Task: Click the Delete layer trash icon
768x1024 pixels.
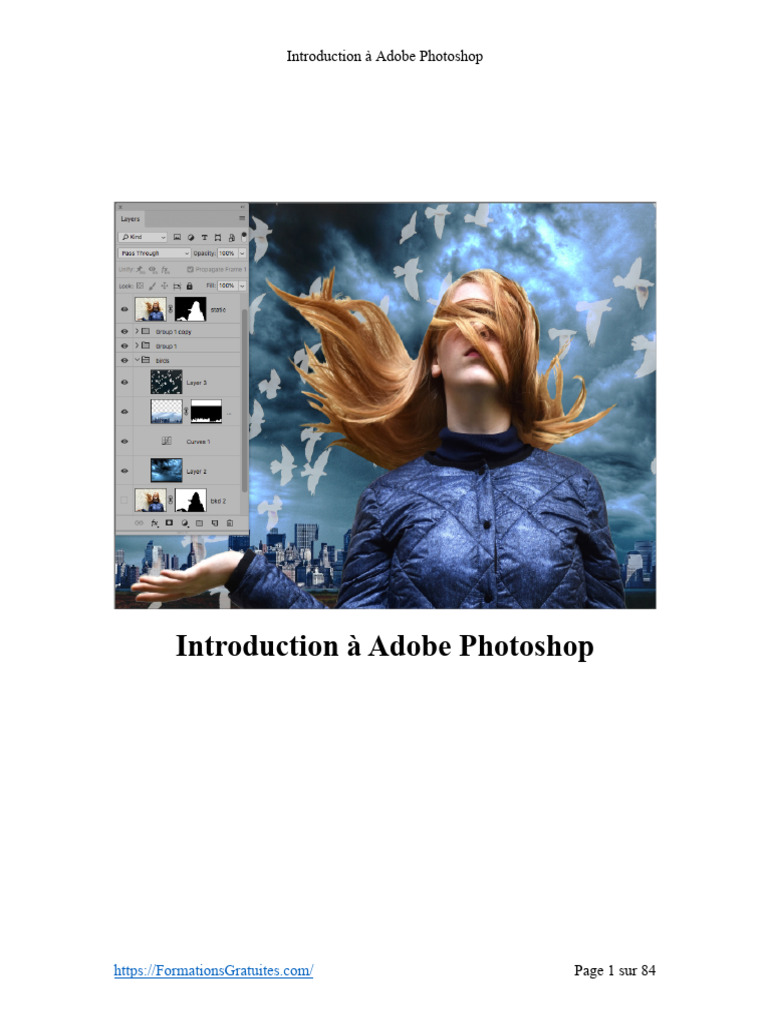Action: [x=230, y=523]
